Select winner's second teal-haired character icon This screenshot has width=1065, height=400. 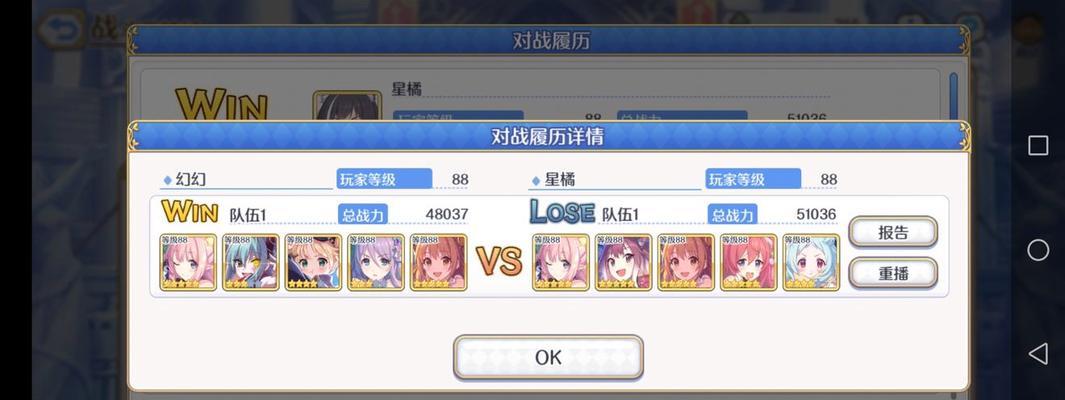click(x=251, y=262)
